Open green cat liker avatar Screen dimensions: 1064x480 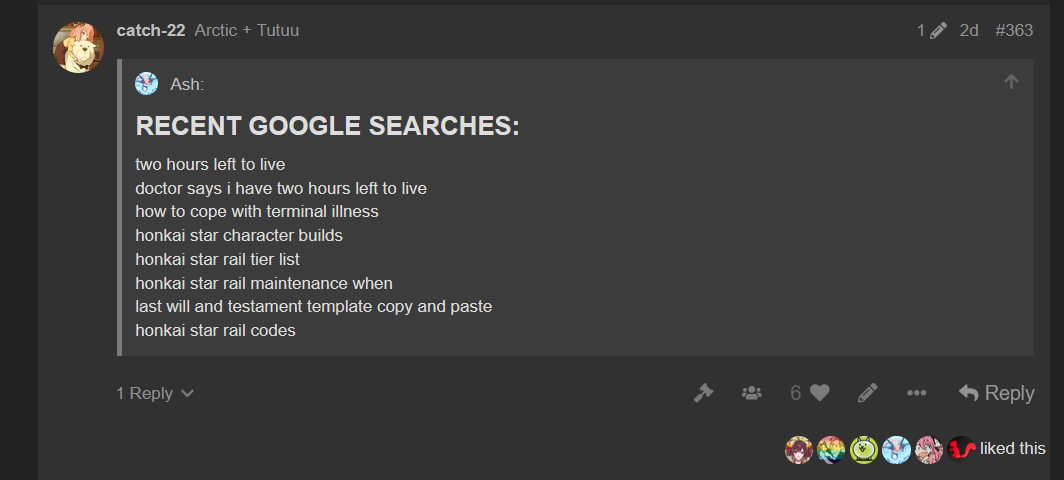864,449
